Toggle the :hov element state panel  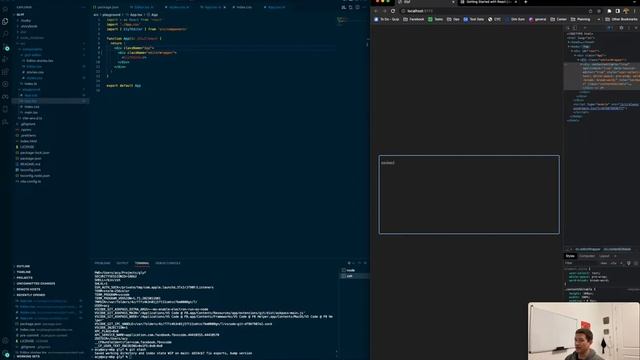[604, 263]
